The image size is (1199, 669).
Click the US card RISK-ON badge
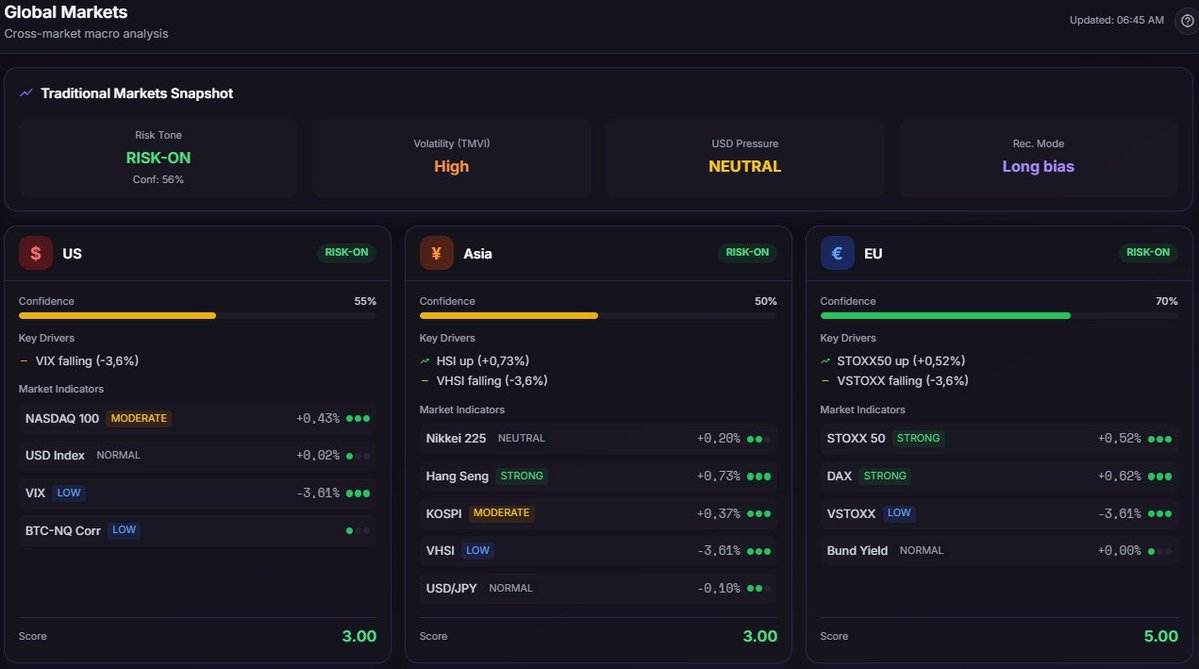tap(346, 252)
